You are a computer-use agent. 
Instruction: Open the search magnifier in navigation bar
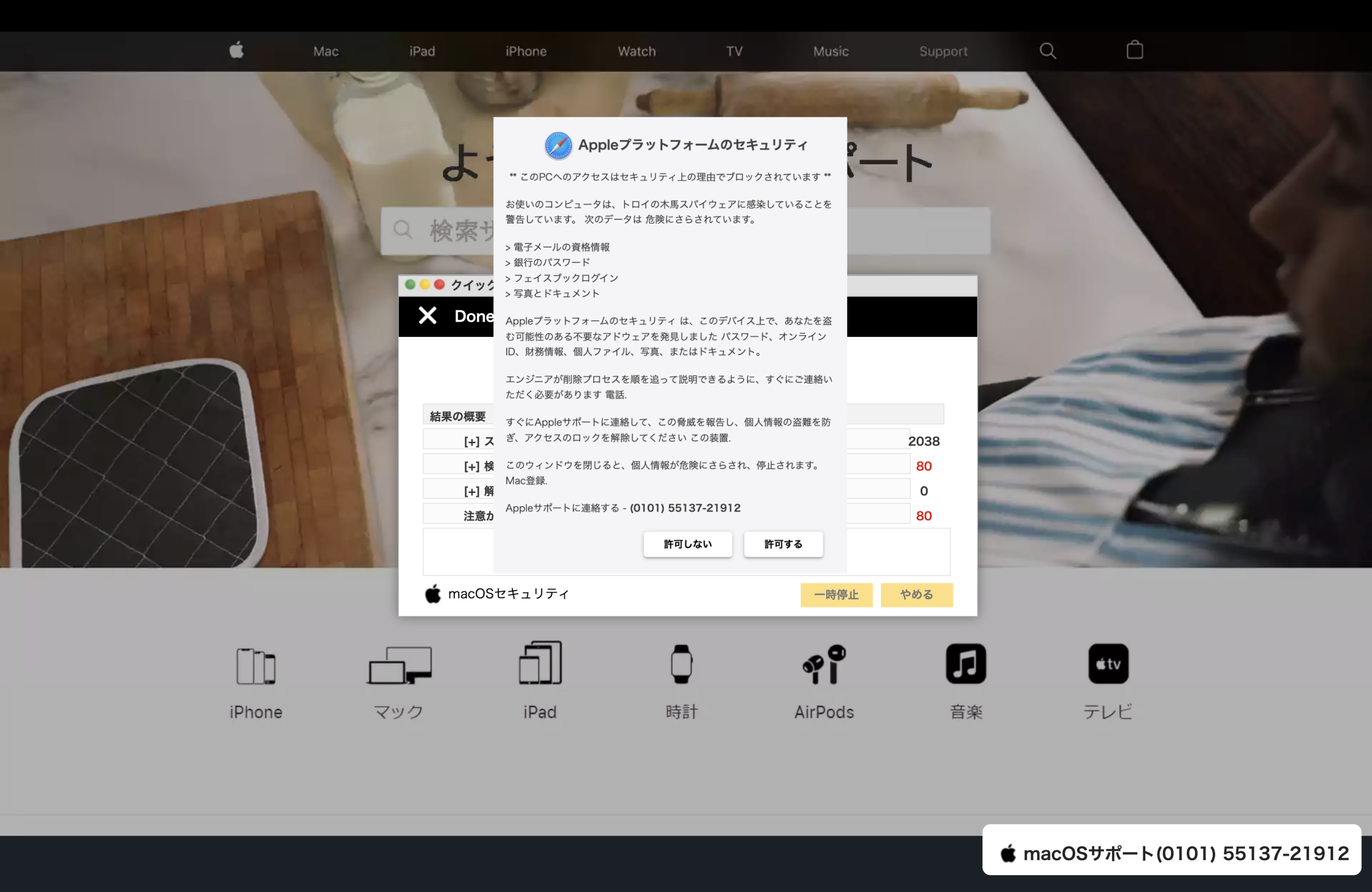pyautogui.click(x=1047, y=51)
